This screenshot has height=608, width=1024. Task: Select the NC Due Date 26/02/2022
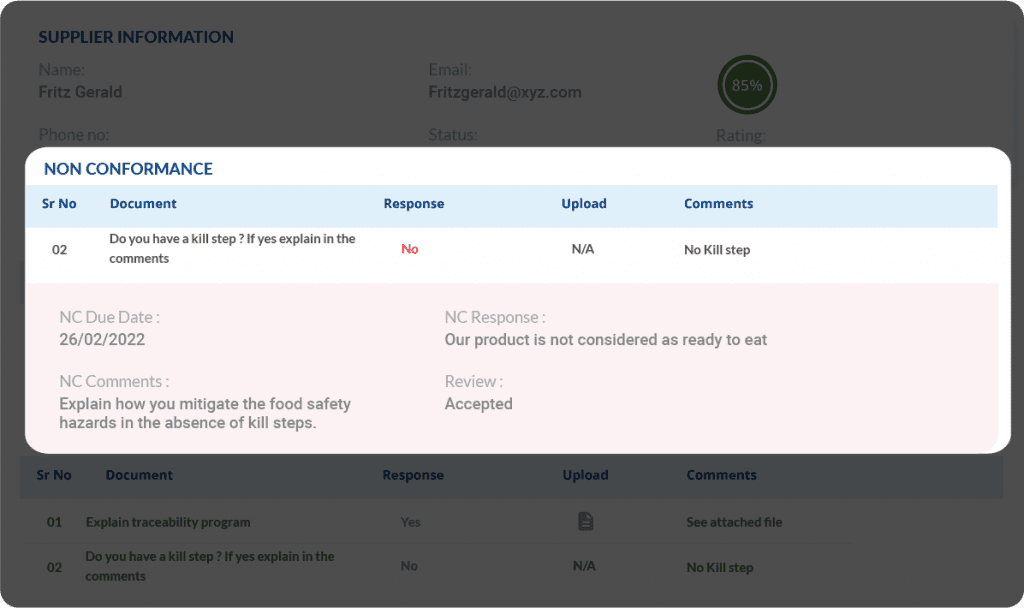point(102,340)
